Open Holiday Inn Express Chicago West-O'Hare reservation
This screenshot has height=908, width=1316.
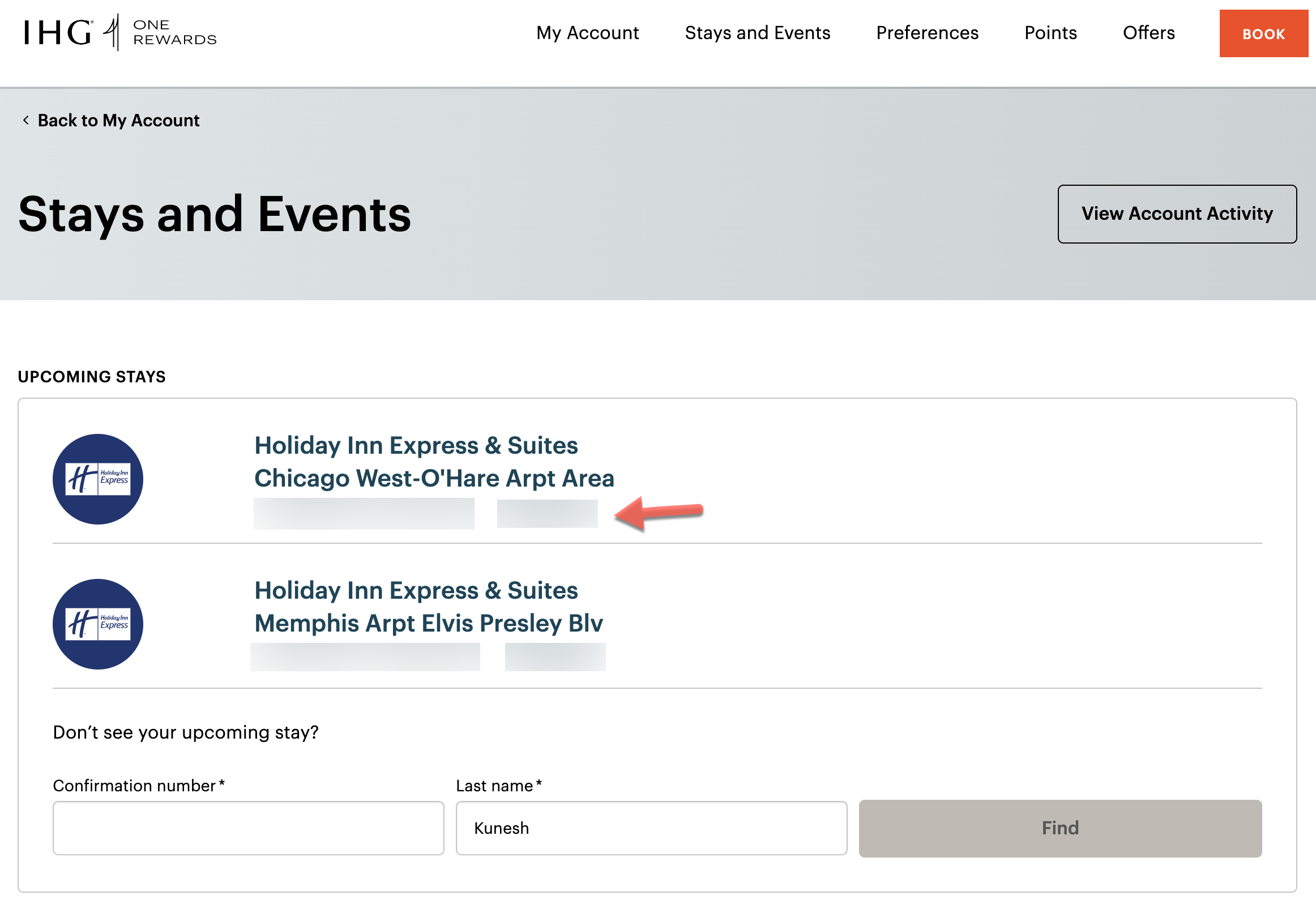coord(434,462)
